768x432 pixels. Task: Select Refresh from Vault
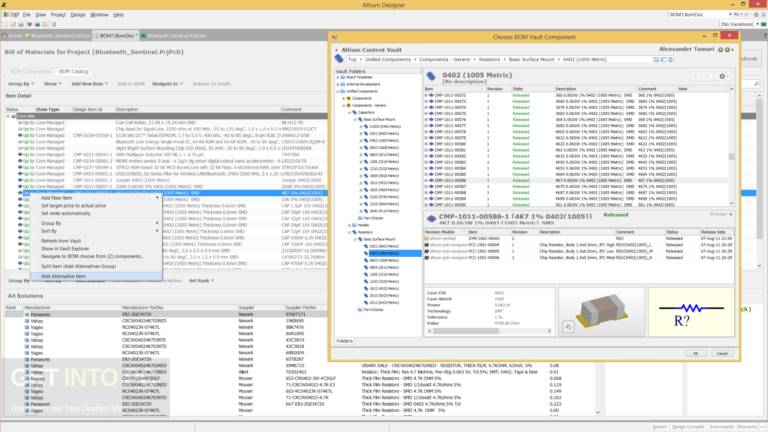click(96, 241)
